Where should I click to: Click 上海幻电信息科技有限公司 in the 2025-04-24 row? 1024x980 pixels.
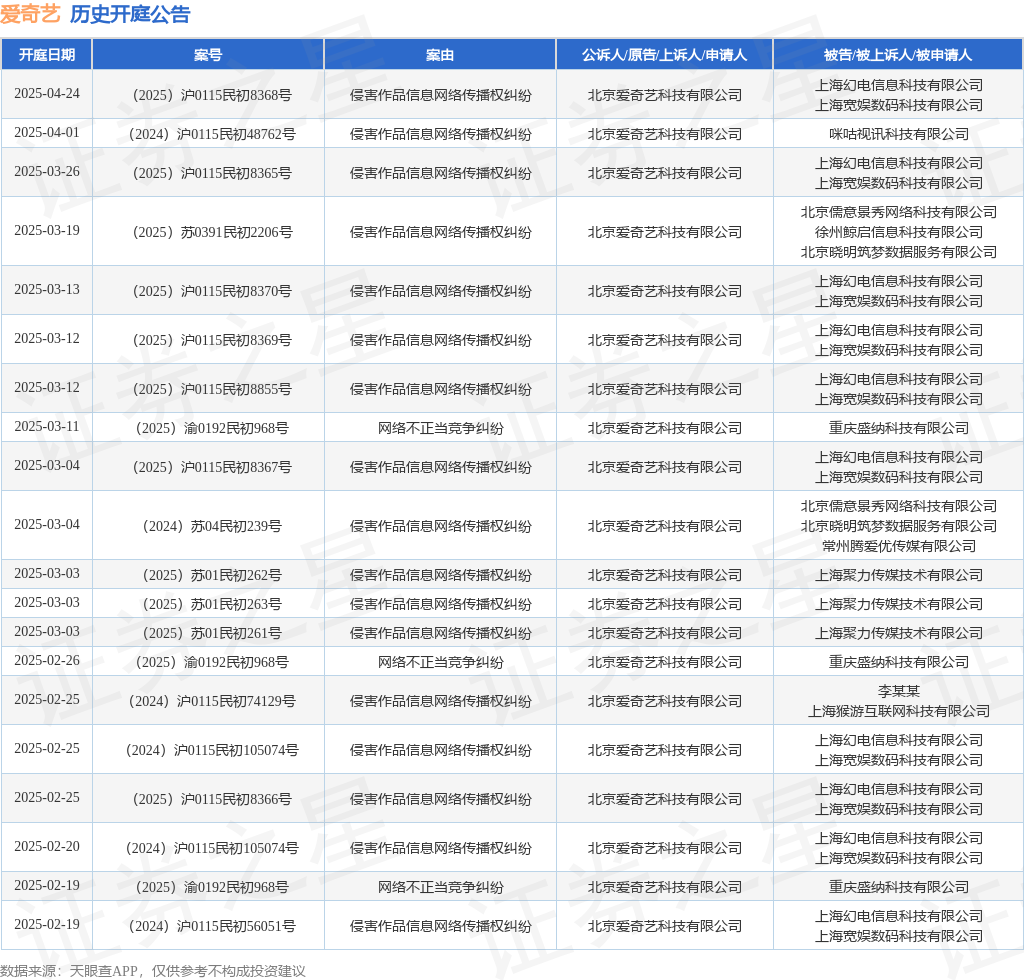point(899,86)
